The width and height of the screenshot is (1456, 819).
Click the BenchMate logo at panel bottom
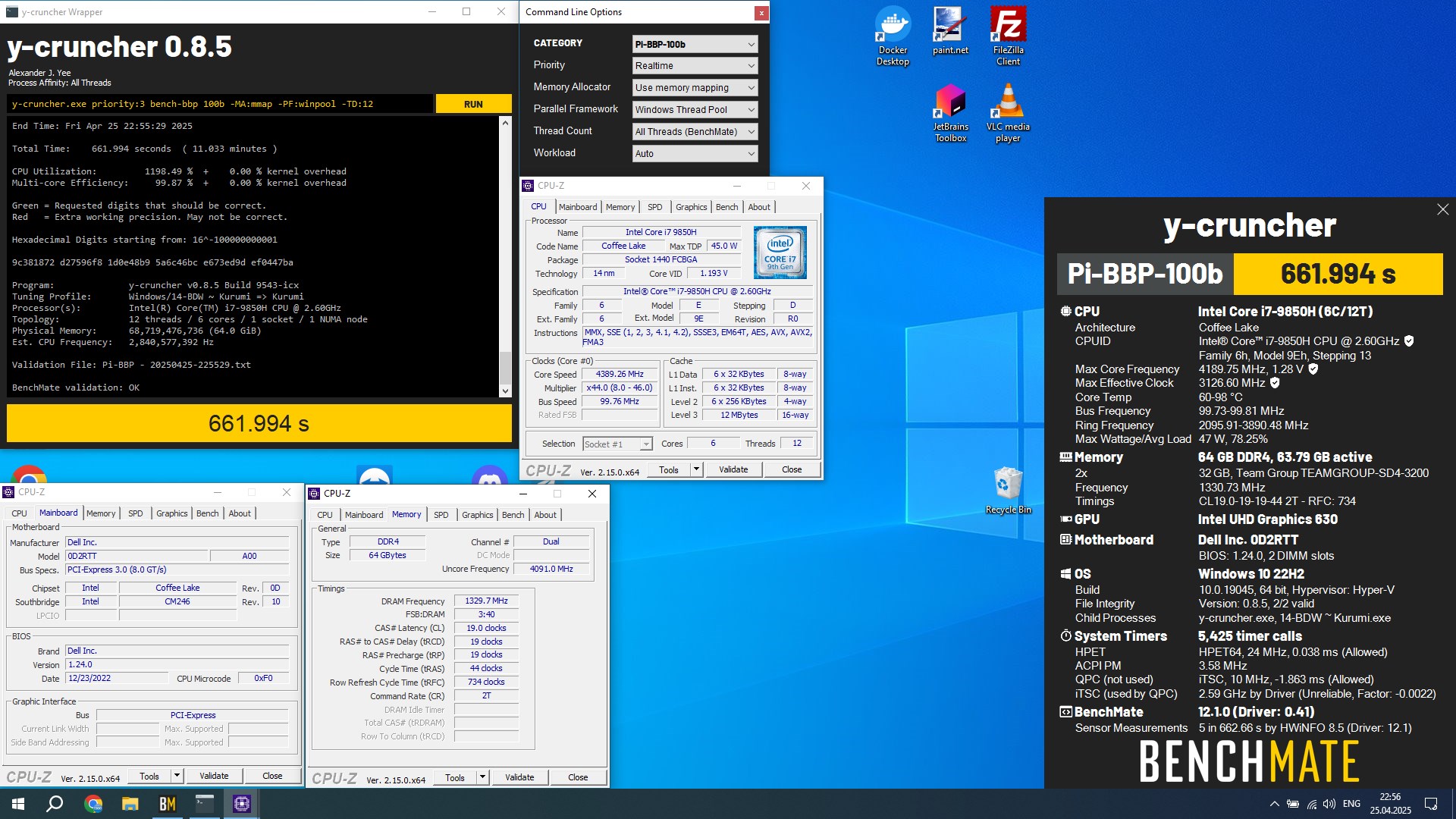pyautogui.click(x=1249, y=761)
